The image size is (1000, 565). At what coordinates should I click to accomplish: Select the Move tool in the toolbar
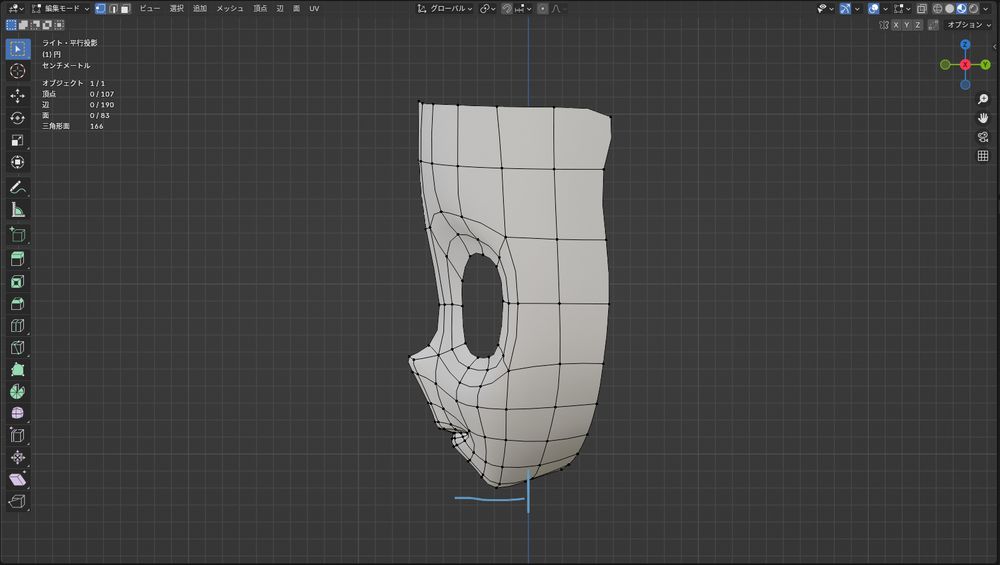[x=17, y=95]
